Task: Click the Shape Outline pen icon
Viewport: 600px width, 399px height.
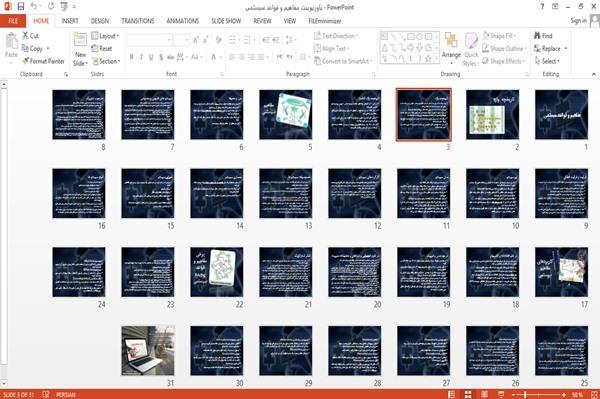Action: [486, 48]
